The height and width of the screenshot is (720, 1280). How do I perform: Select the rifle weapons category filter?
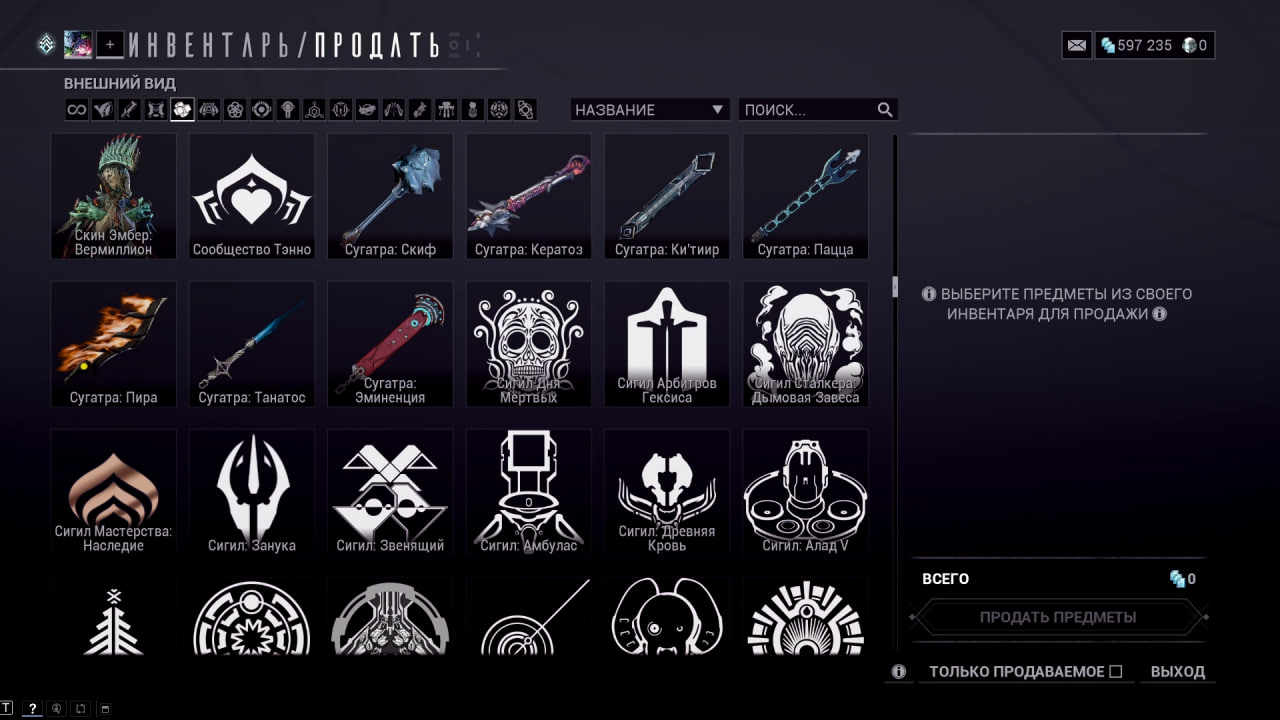pos(129,110)
